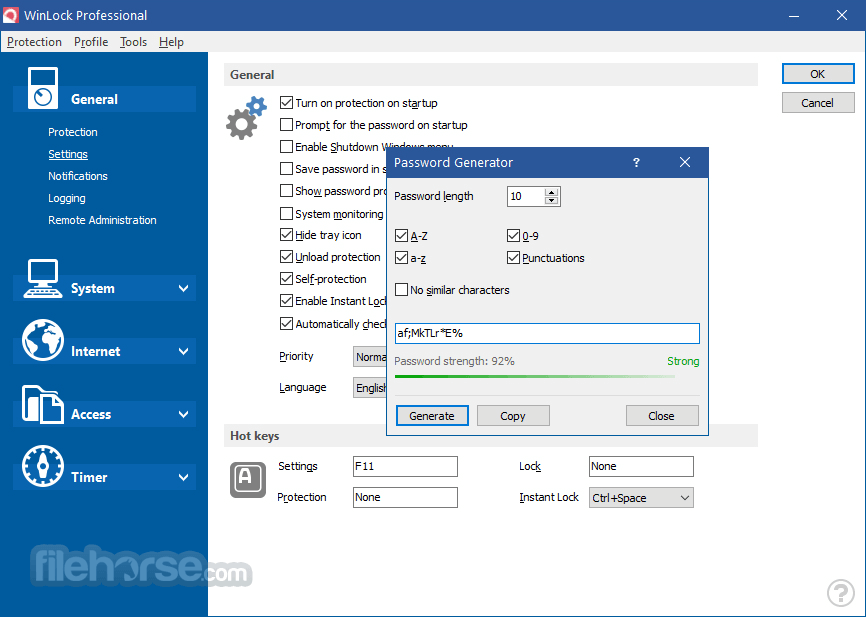Click the WinLock title bar app icon
This screenshot has width=866, height=617.
[10, 15]
